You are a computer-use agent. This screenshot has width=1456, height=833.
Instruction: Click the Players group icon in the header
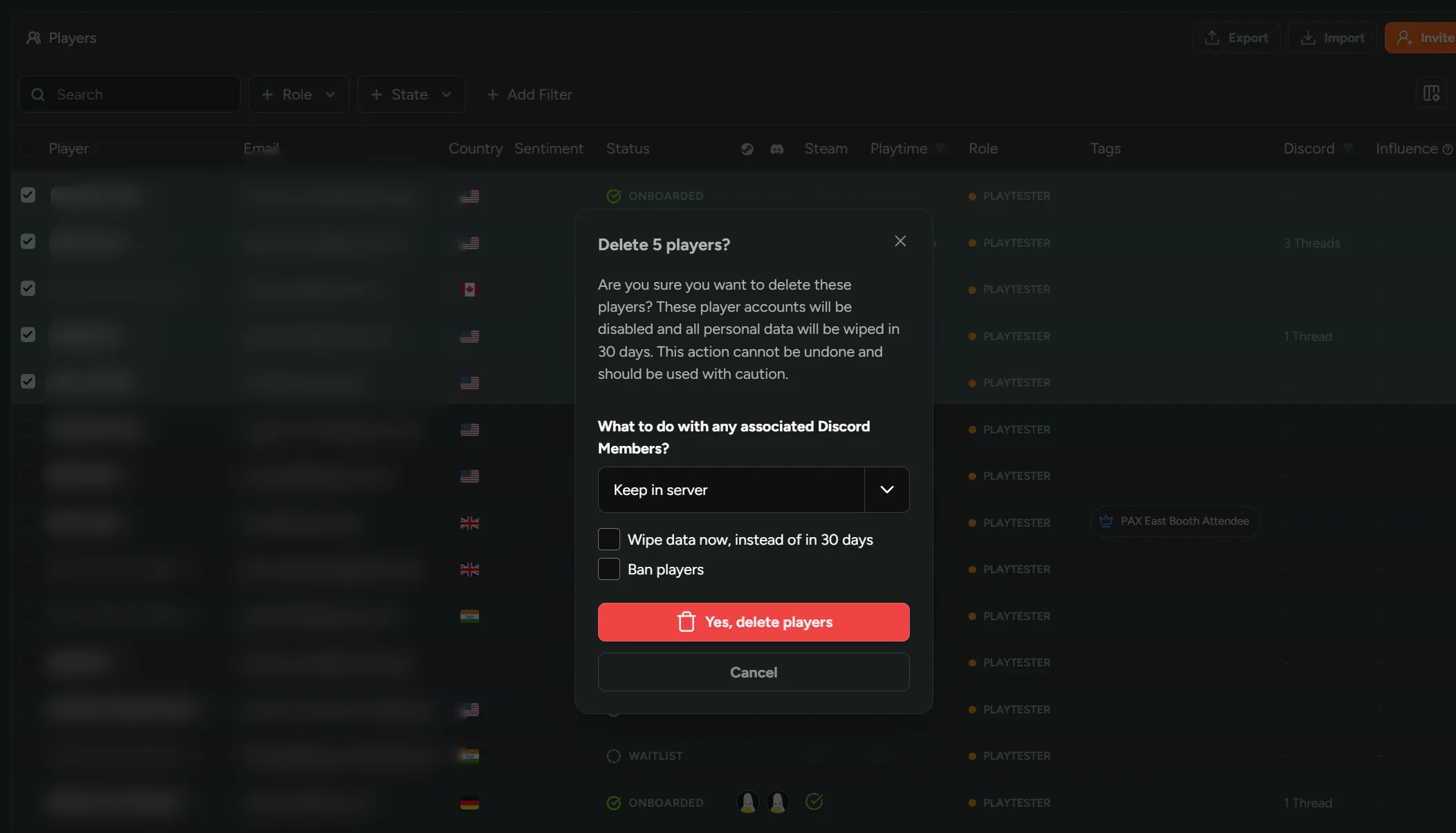(x=33, y=38)
